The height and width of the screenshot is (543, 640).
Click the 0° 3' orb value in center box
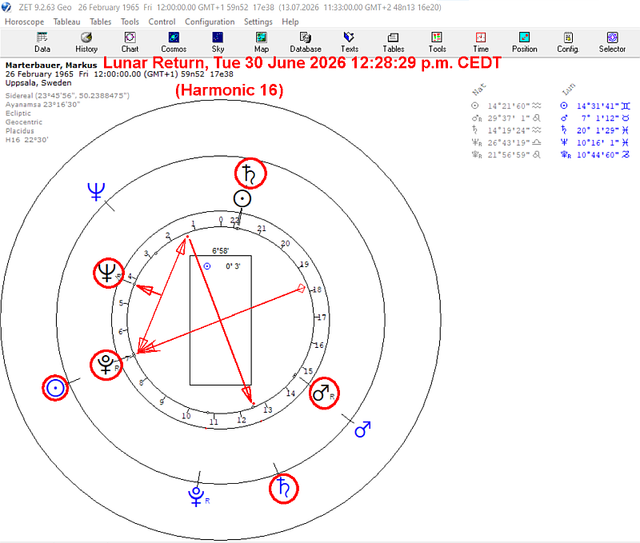pos(233,266)
